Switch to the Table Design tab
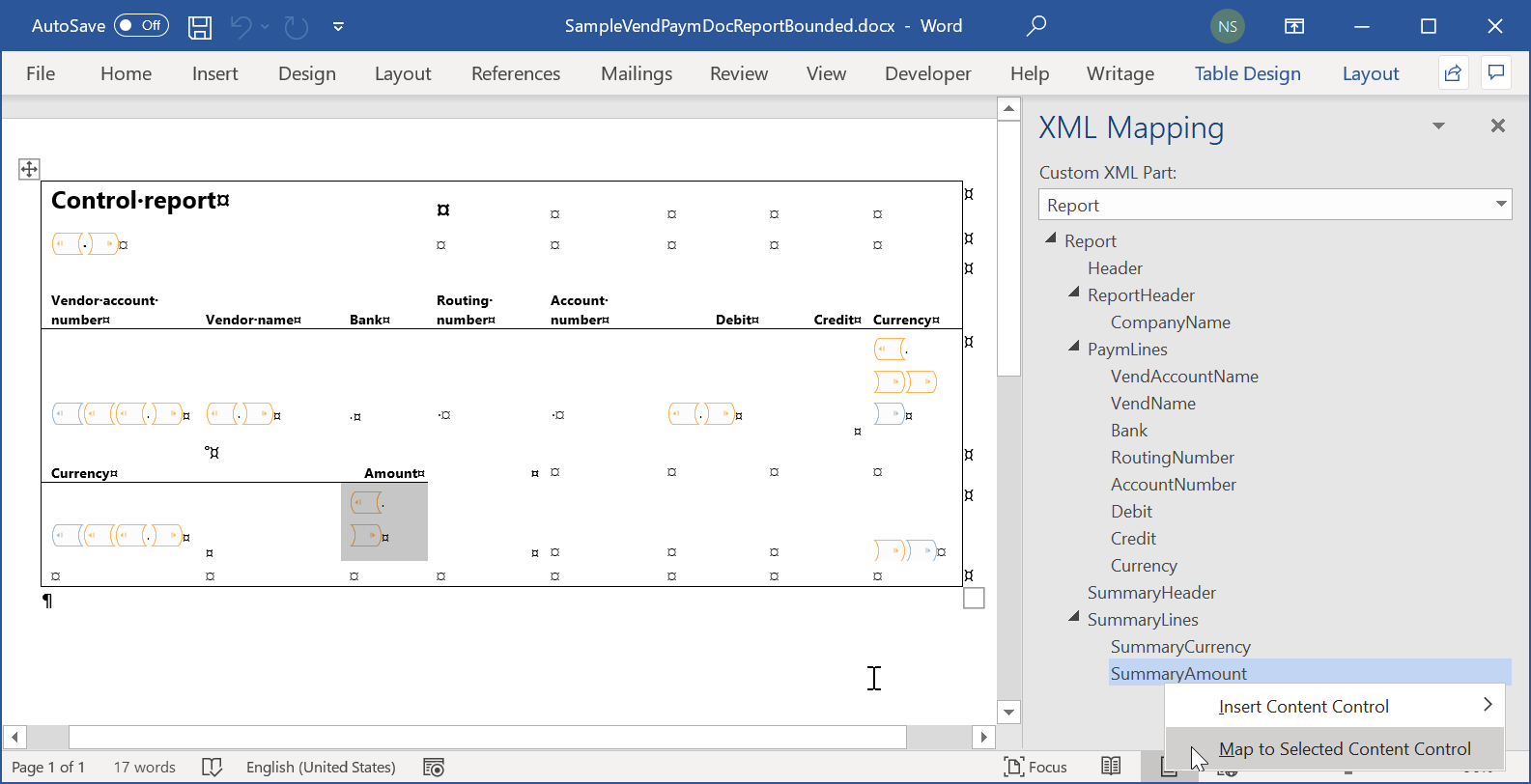 [1248, 73]
